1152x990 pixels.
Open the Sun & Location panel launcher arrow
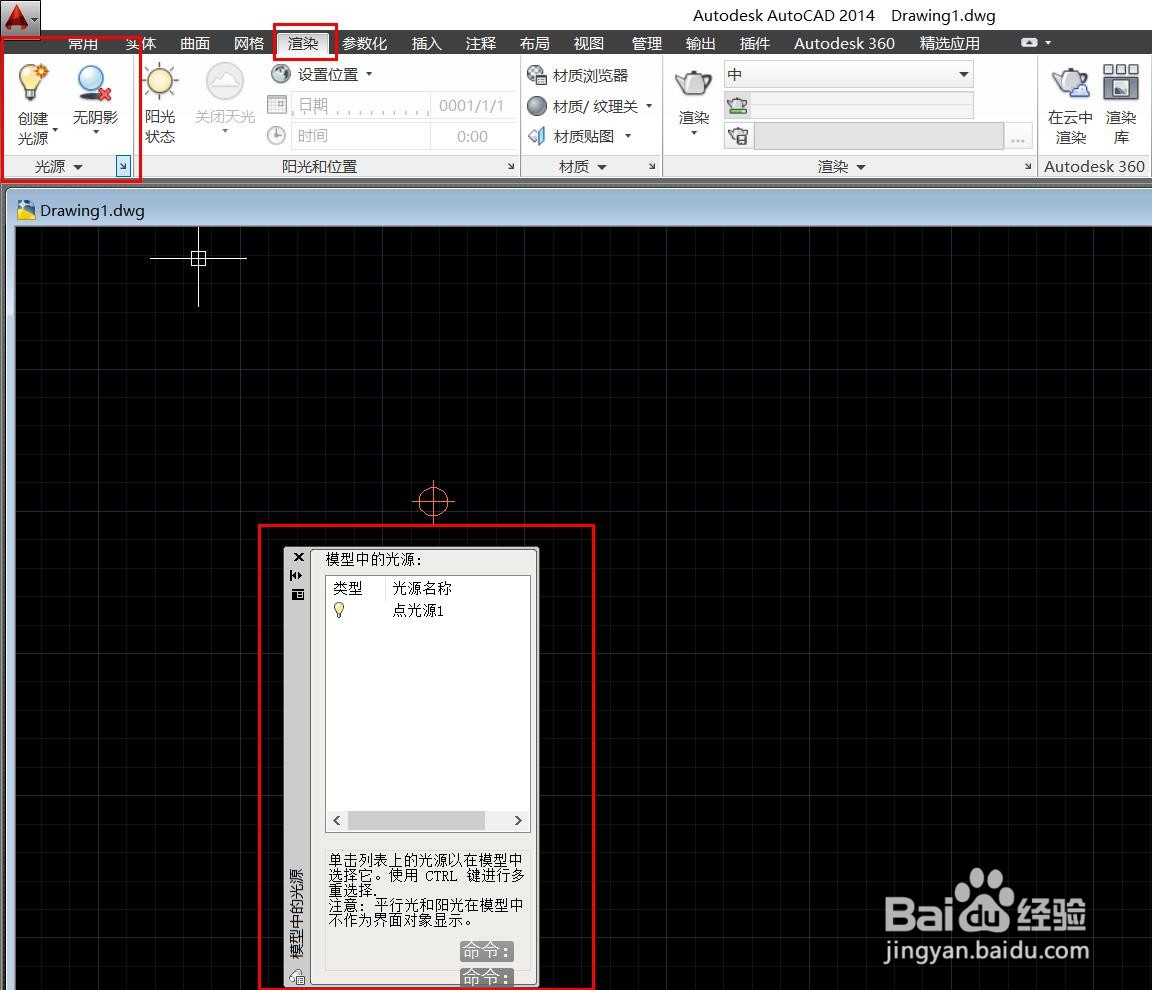coord(511,167)
